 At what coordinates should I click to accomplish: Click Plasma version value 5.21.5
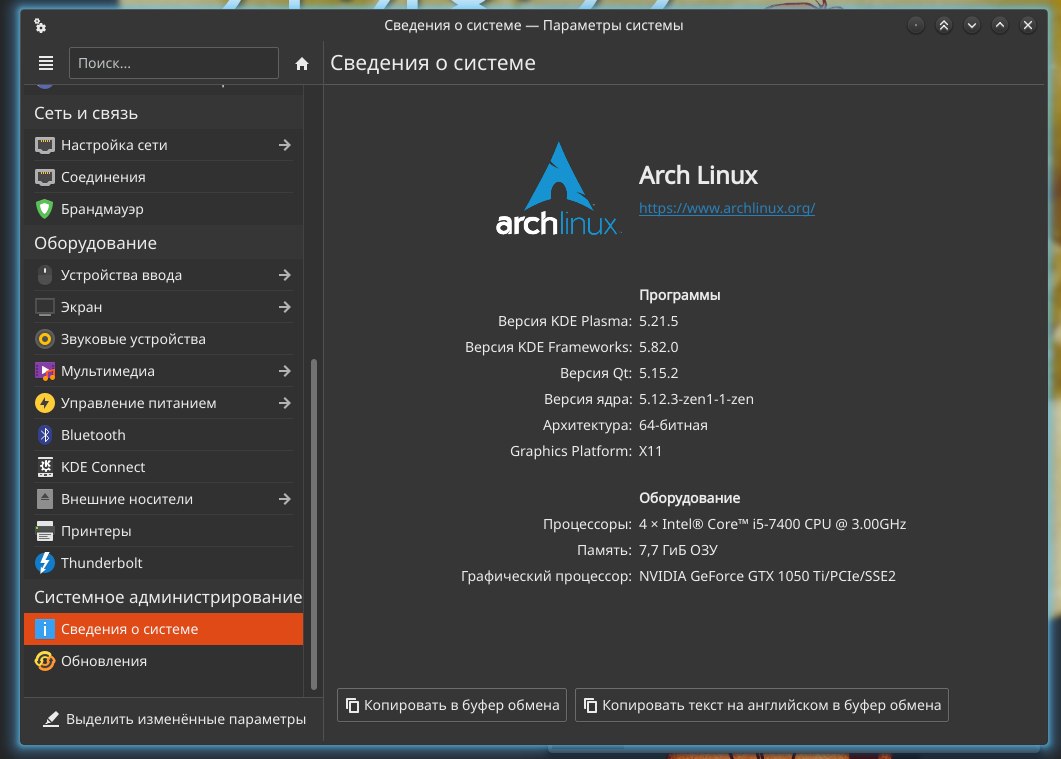click(x=658, y=321)
